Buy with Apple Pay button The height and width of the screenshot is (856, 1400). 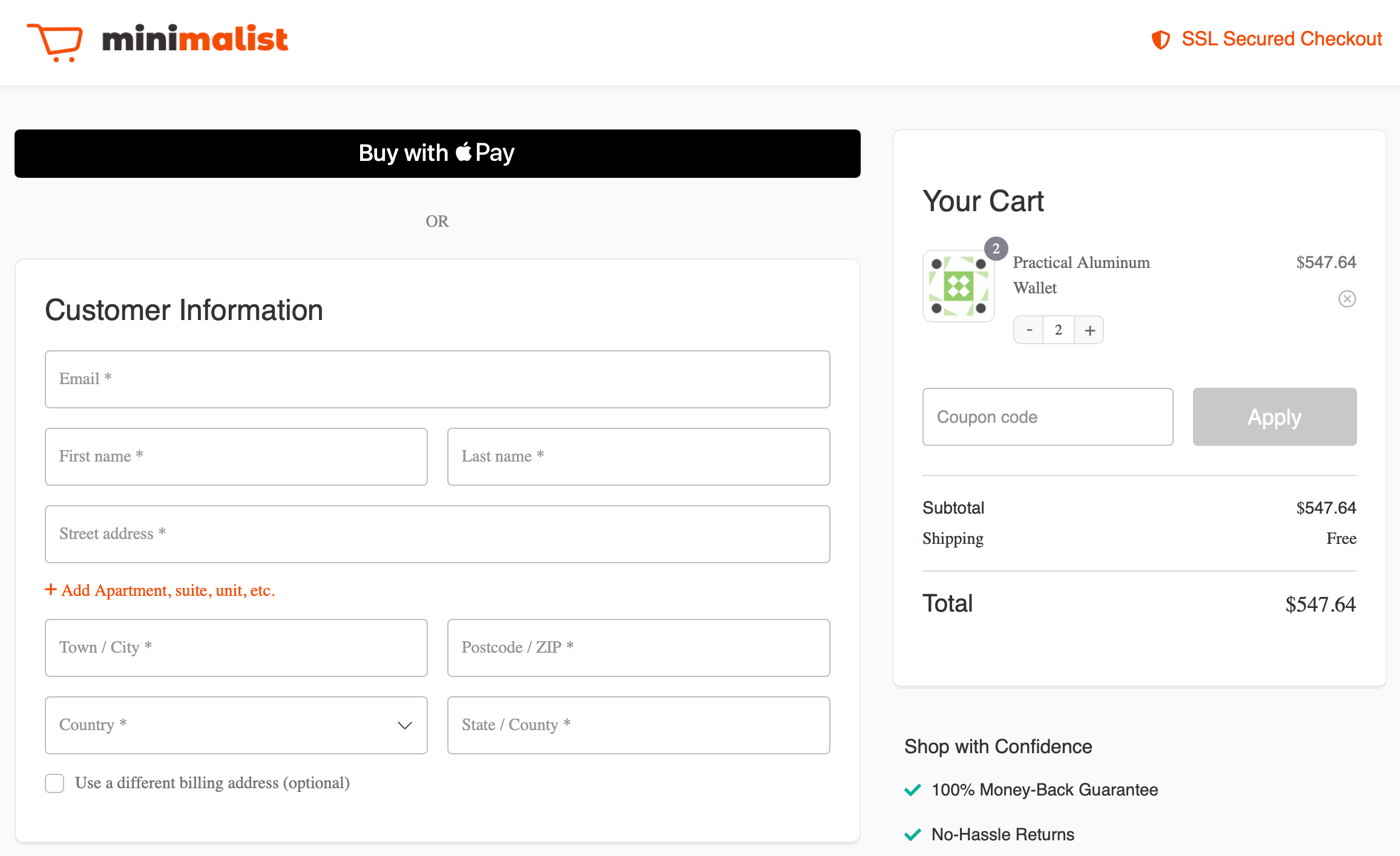pos(438,154)
